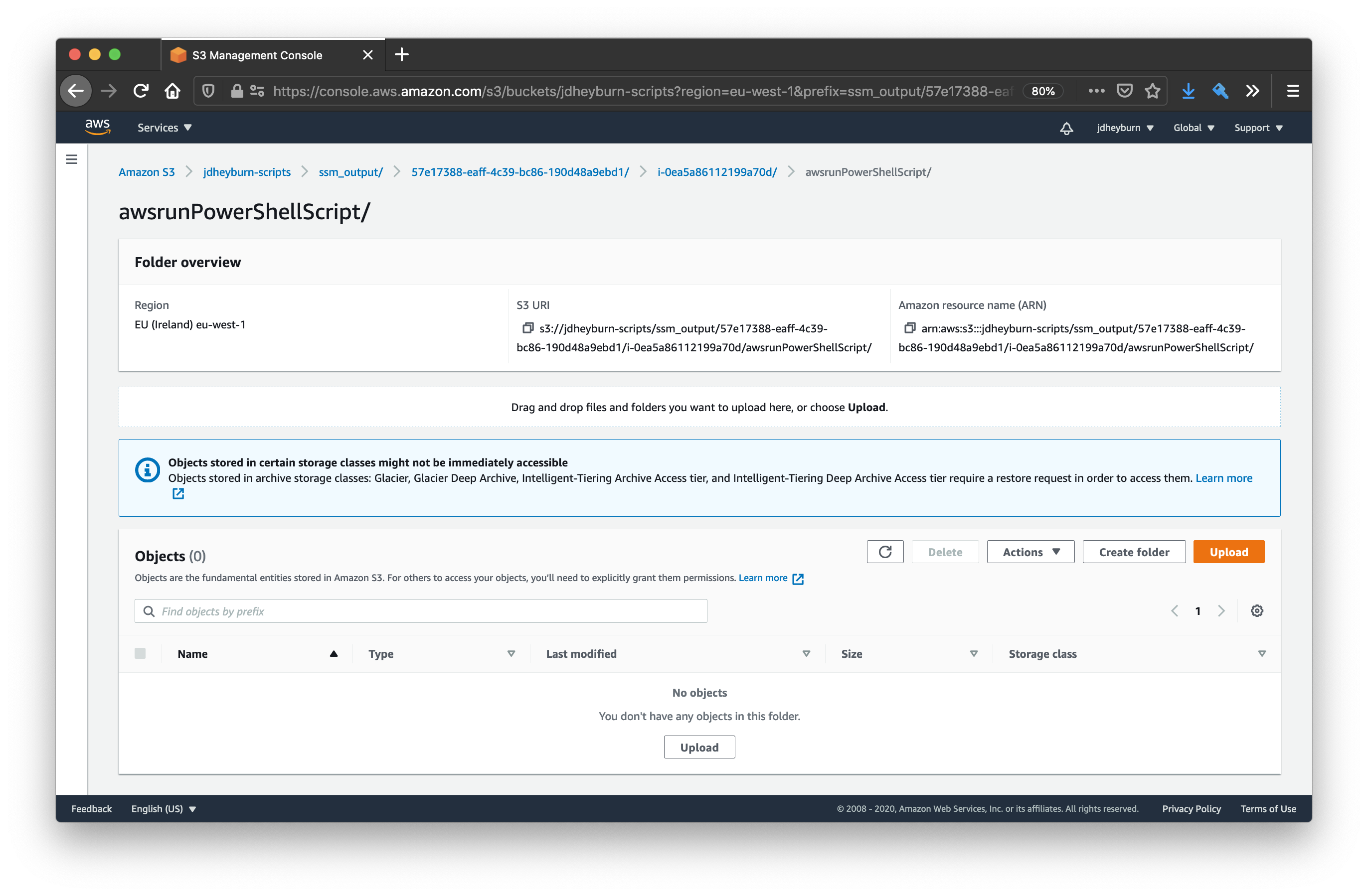
Task: Click the Upload button under No objects
Action: tap(699, 747)
